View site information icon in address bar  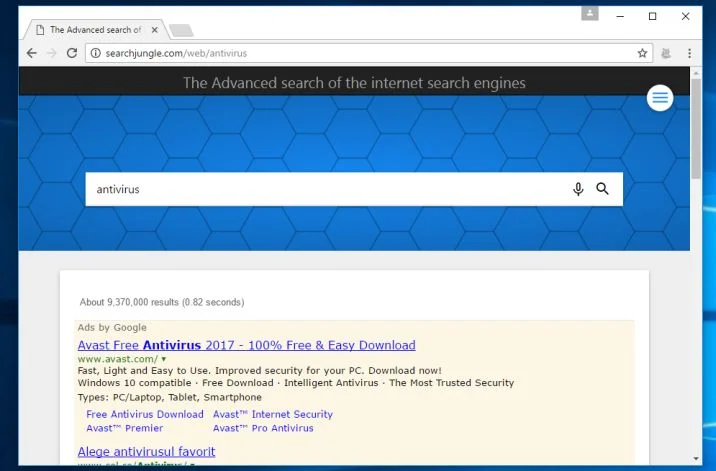(95, 53)
